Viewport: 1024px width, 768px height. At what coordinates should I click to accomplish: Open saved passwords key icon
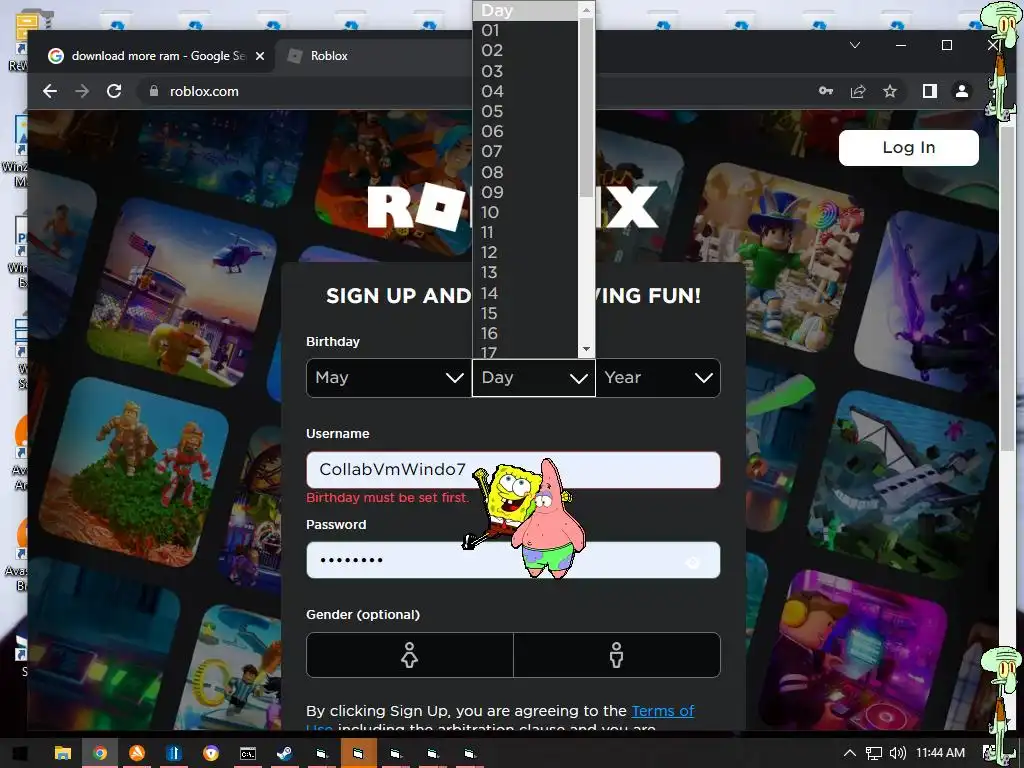(x=825, y=91)
